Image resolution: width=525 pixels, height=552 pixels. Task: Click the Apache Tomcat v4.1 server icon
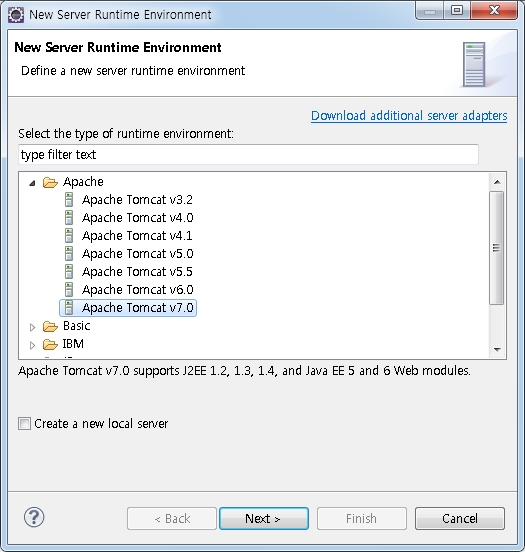[69, 236]
